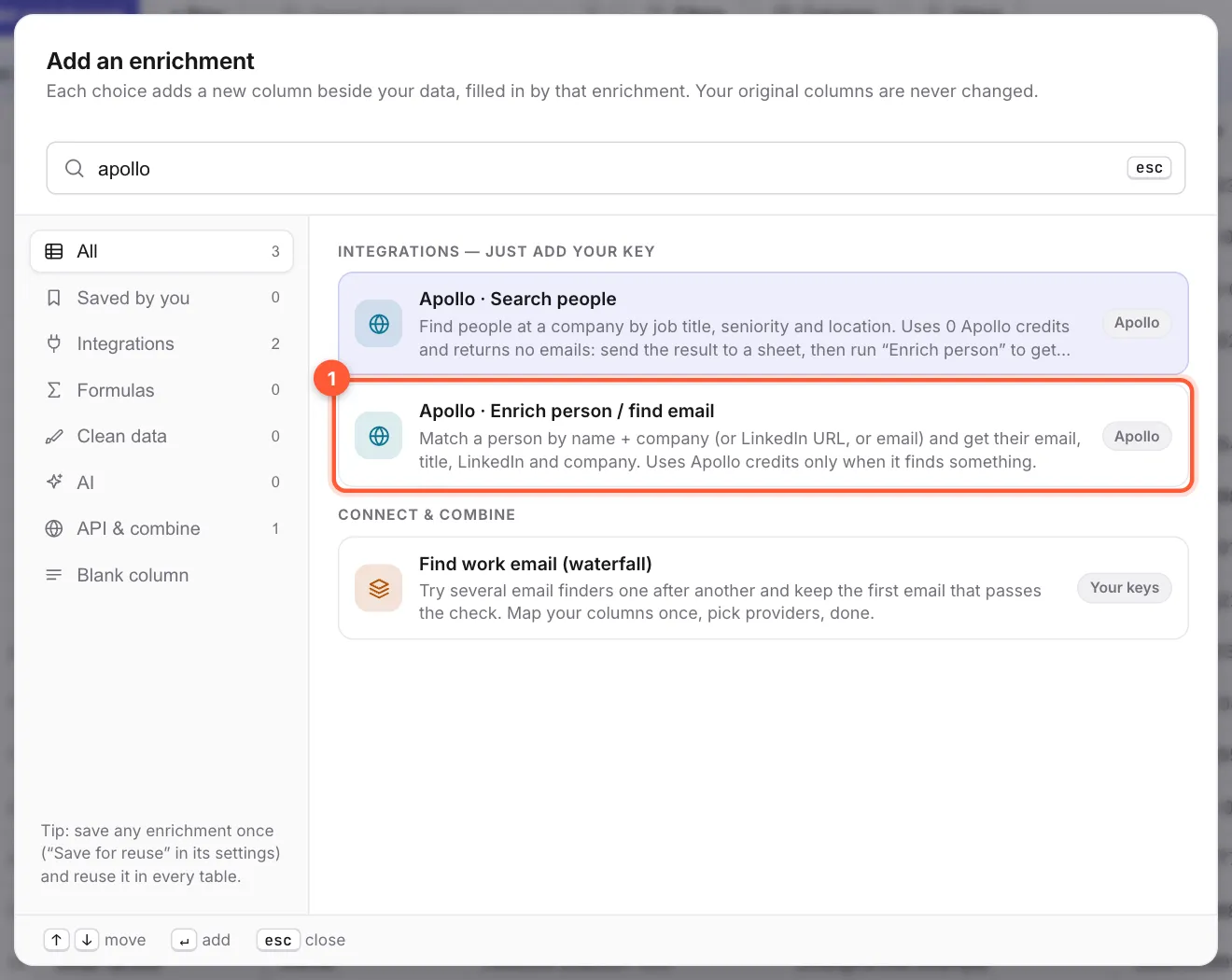Click the esc key hint beside close
This screenshot has height=980, width=1232.
point(278,940)
